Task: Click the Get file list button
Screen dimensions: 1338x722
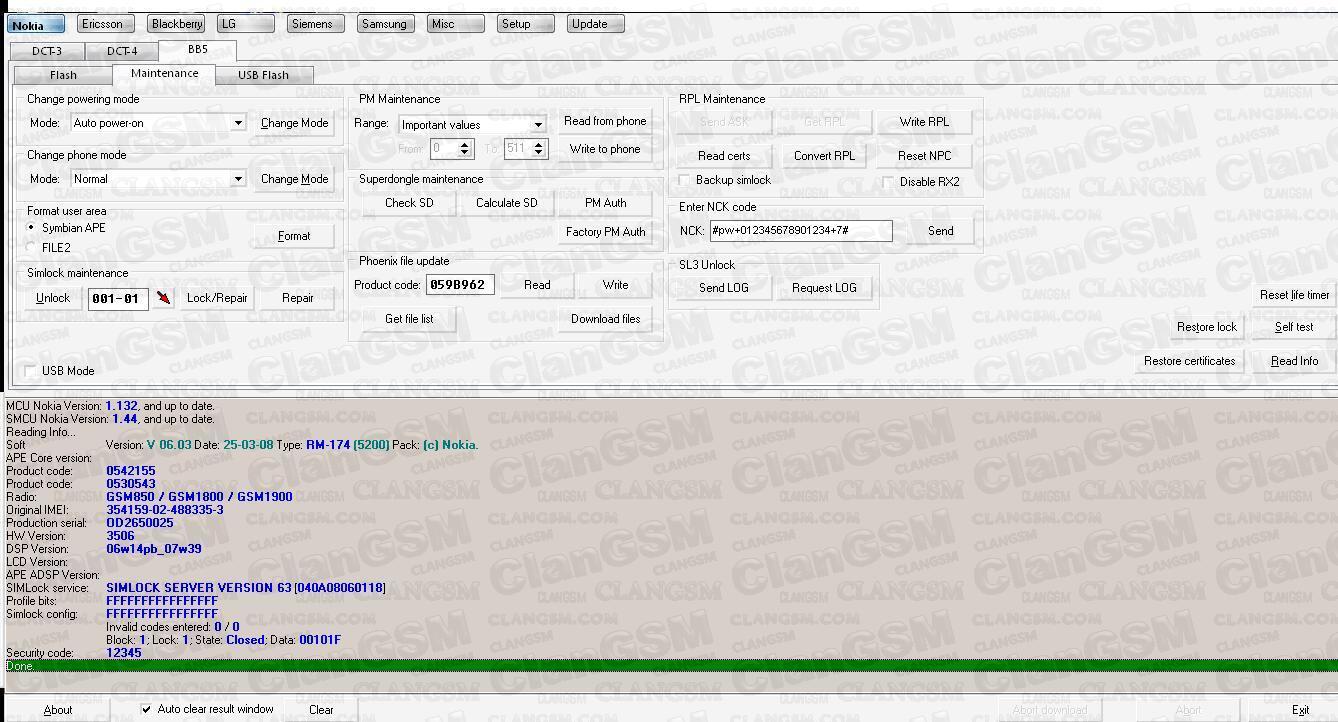Action: click(409, 319)
